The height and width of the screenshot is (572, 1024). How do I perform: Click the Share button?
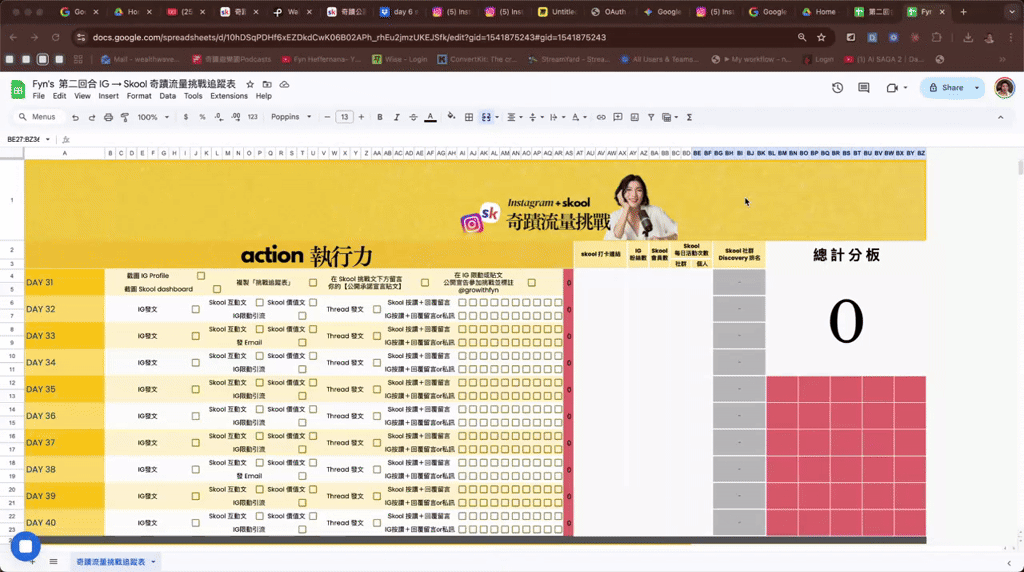(946, 87)
